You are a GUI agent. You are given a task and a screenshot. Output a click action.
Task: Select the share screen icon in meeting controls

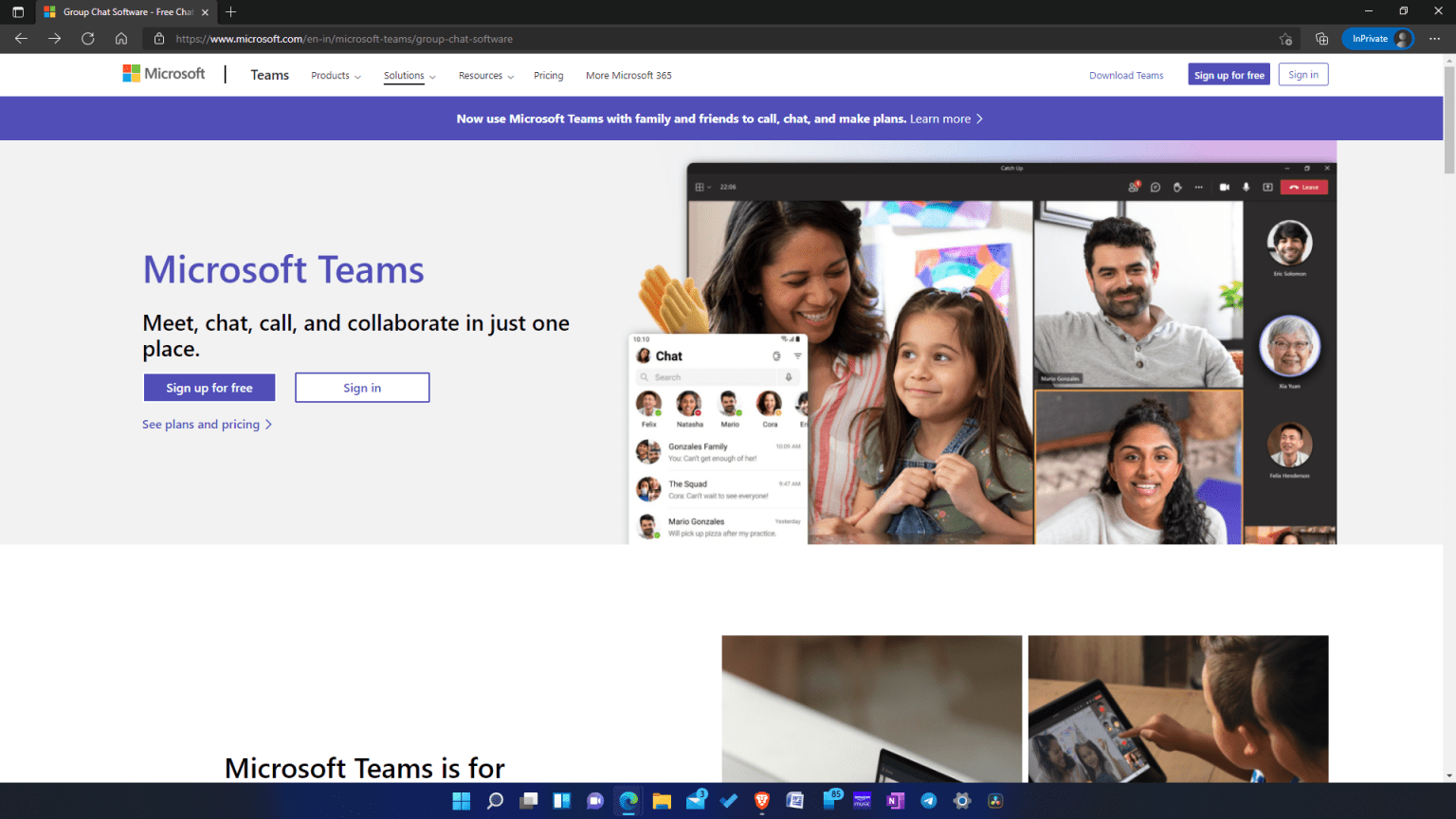point(1268,187)
